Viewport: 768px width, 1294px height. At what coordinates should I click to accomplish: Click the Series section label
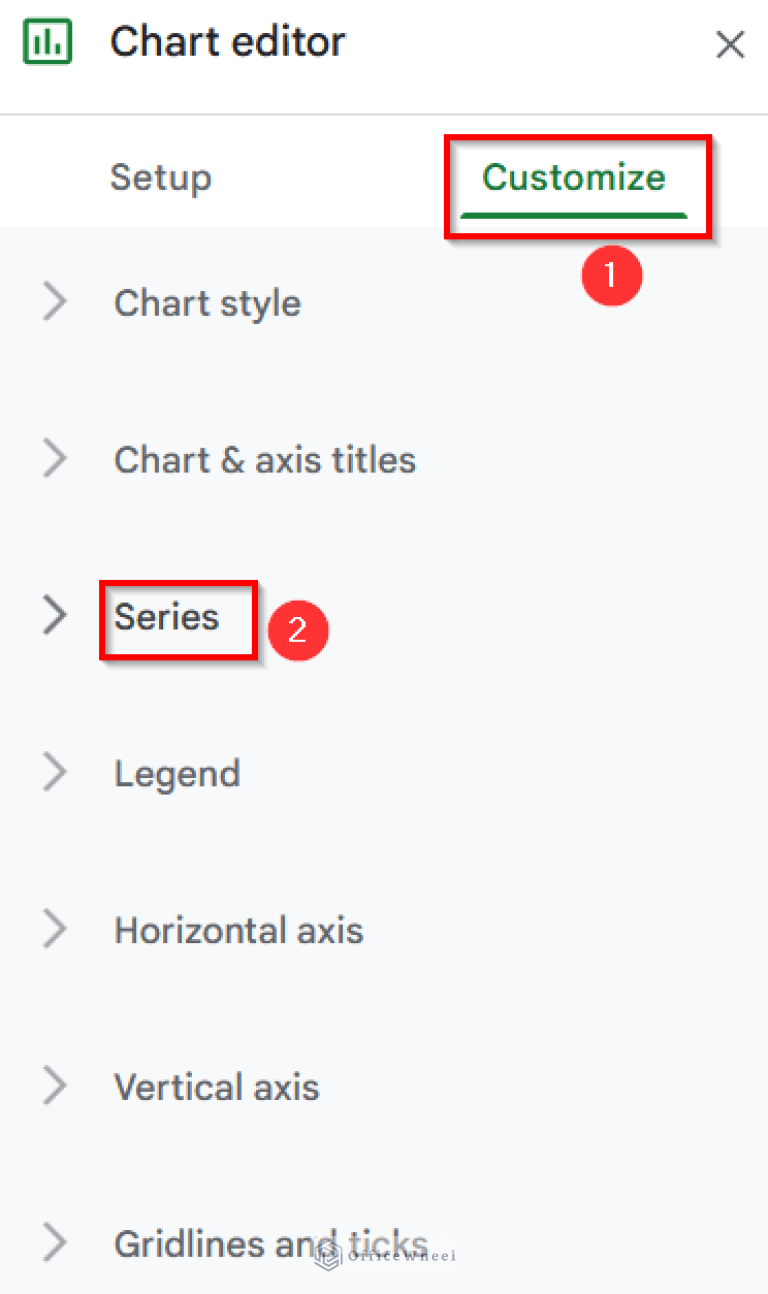point(166,616)
